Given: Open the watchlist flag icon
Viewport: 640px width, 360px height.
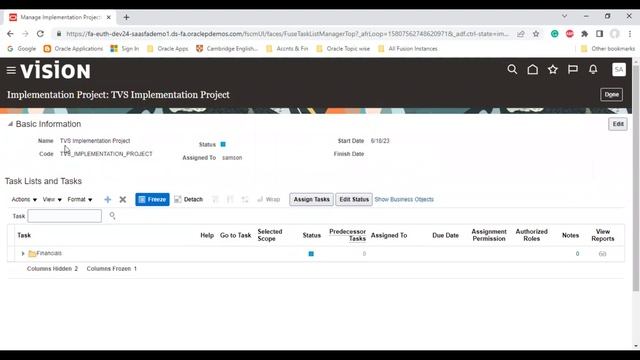Looking at the screenshot, I should pos(573,69).
